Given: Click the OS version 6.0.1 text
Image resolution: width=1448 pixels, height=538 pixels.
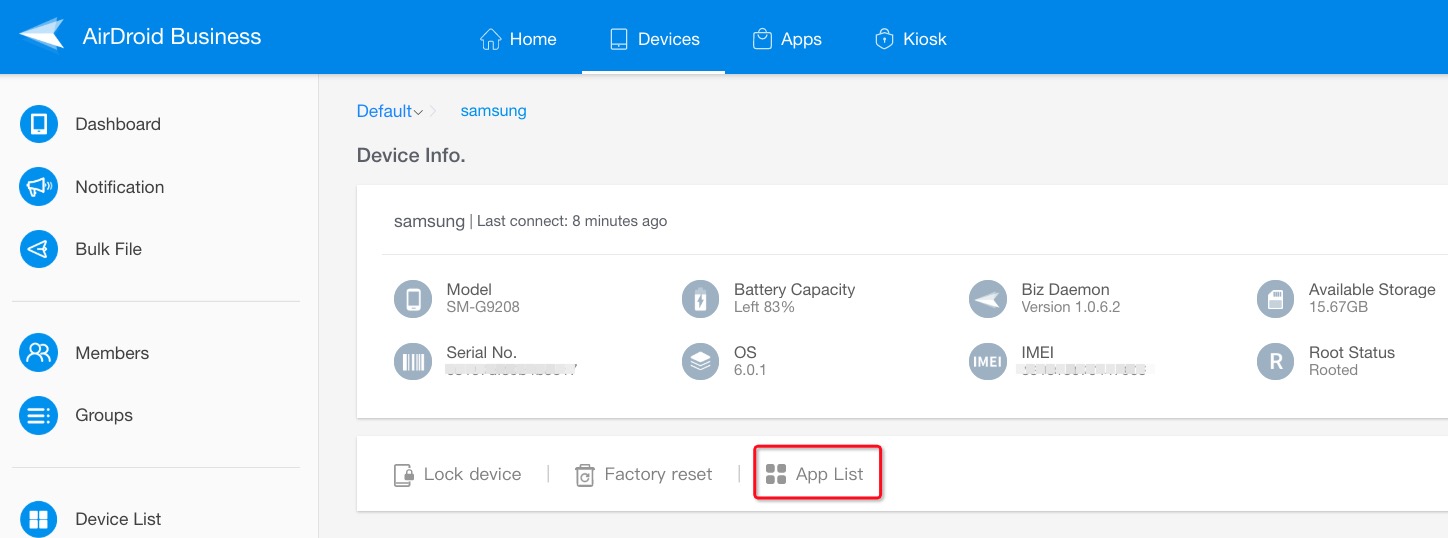Looking at the screenshot, I should [x=750, y=370].
